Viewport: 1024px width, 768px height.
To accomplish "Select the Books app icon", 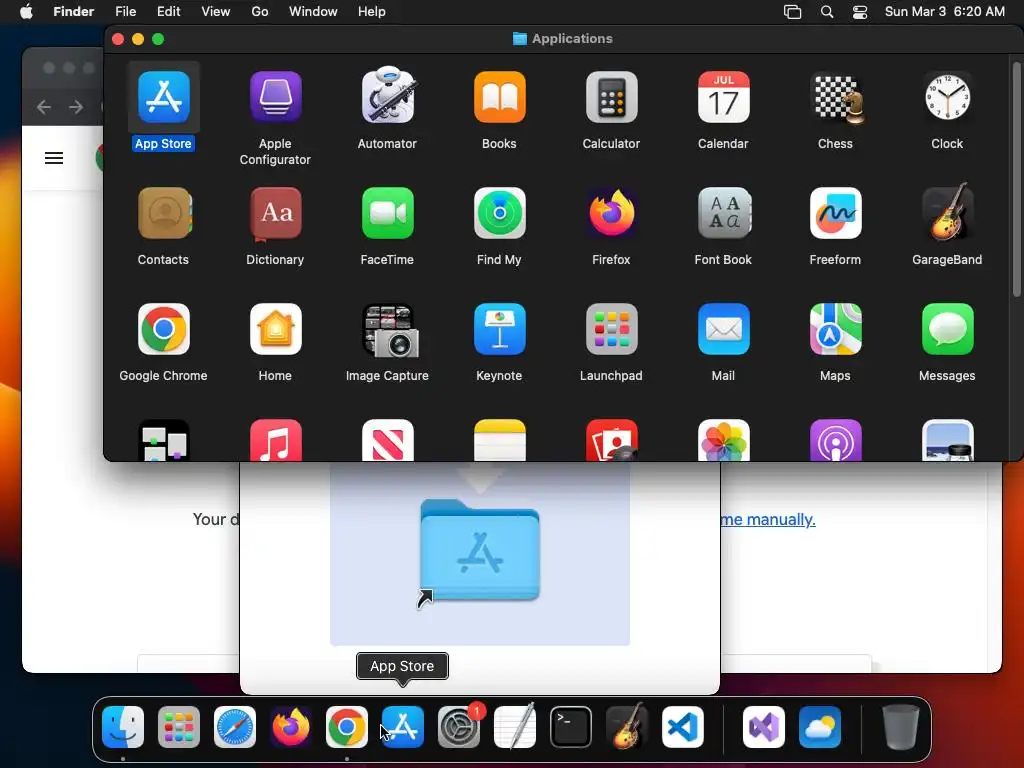I will [500, 97].
